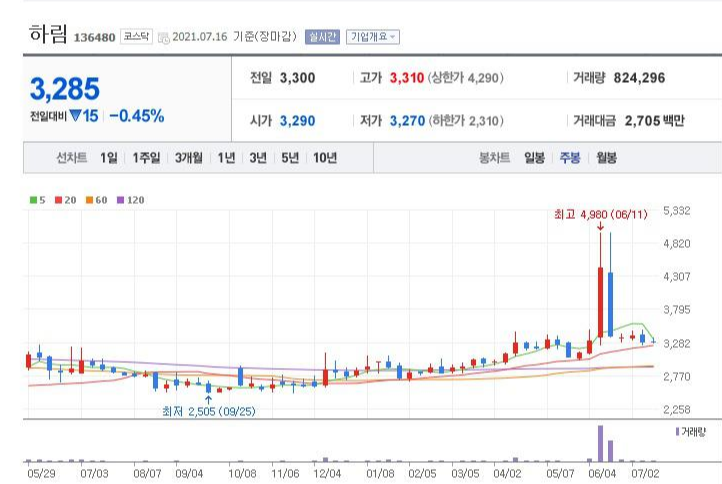
Task: Click the 3,282 price axis label
Action: pyautogui.click(x=676, y=344)
